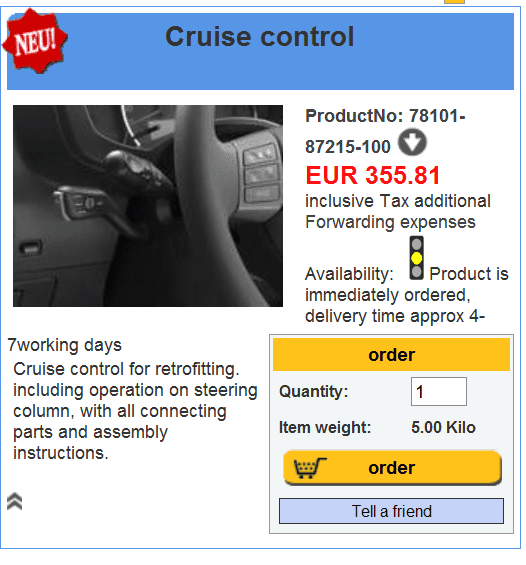Click the Quantity label
This screenshot has height=565, width=526.
click(313, 391)
